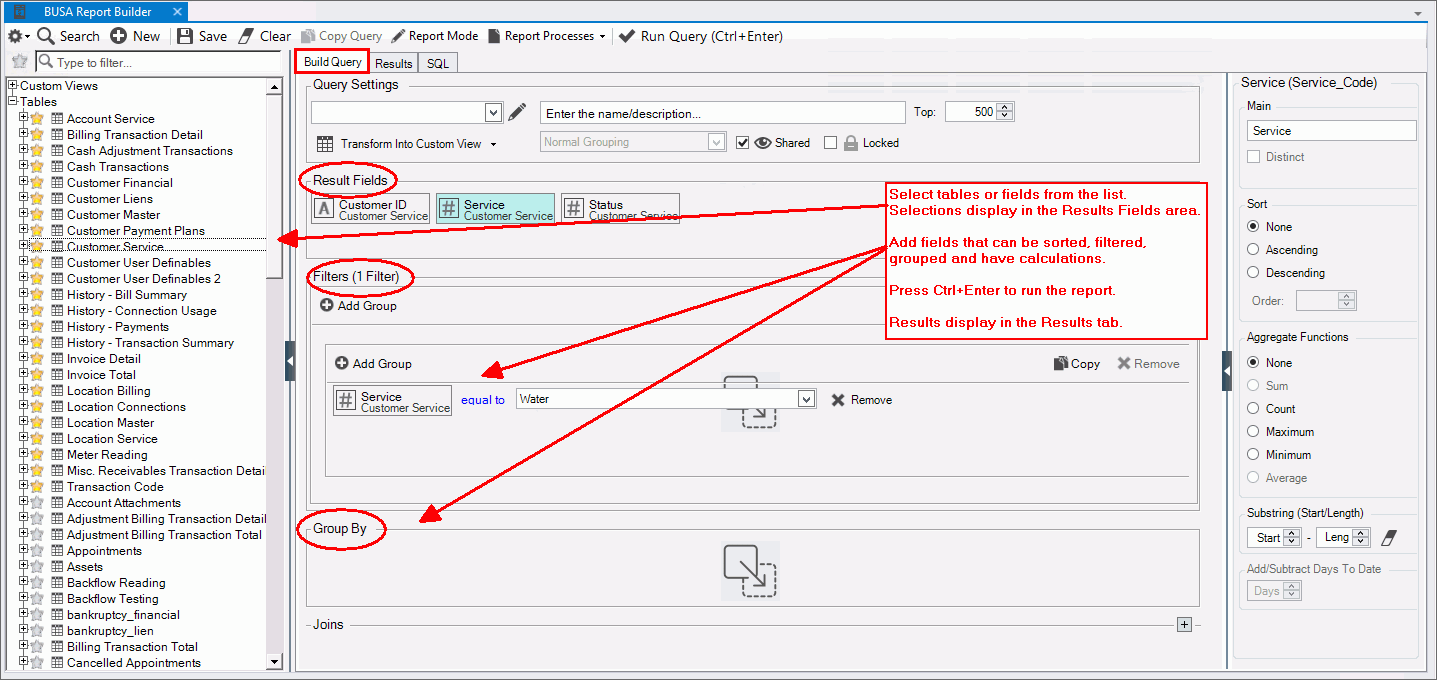Switch to the Results tab
The image size is (1437, 680).
(x=393, y=63)
